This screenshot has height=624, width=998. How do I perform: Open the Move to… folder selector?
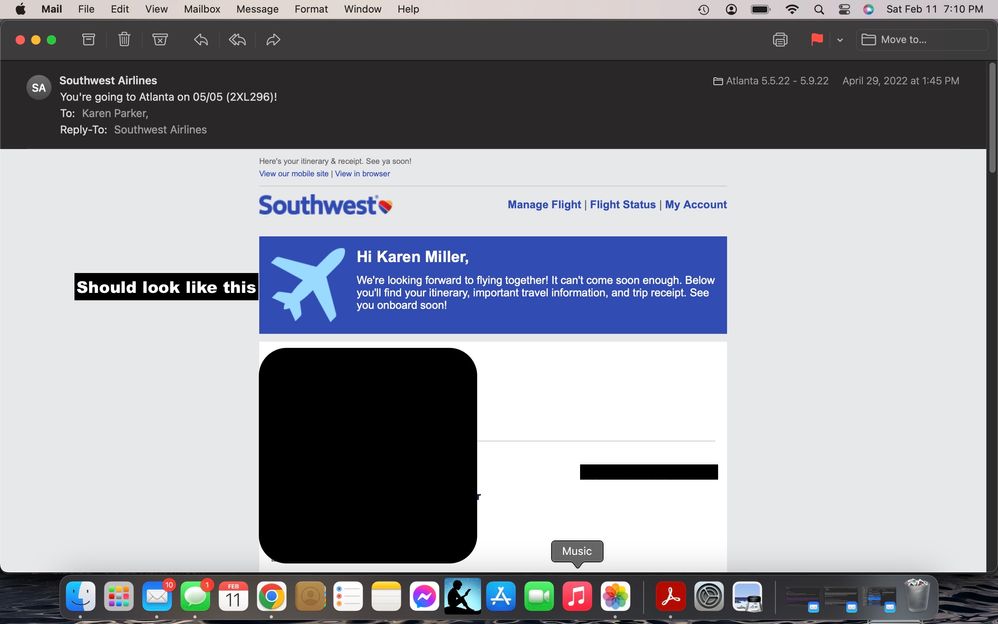(922, 40)
